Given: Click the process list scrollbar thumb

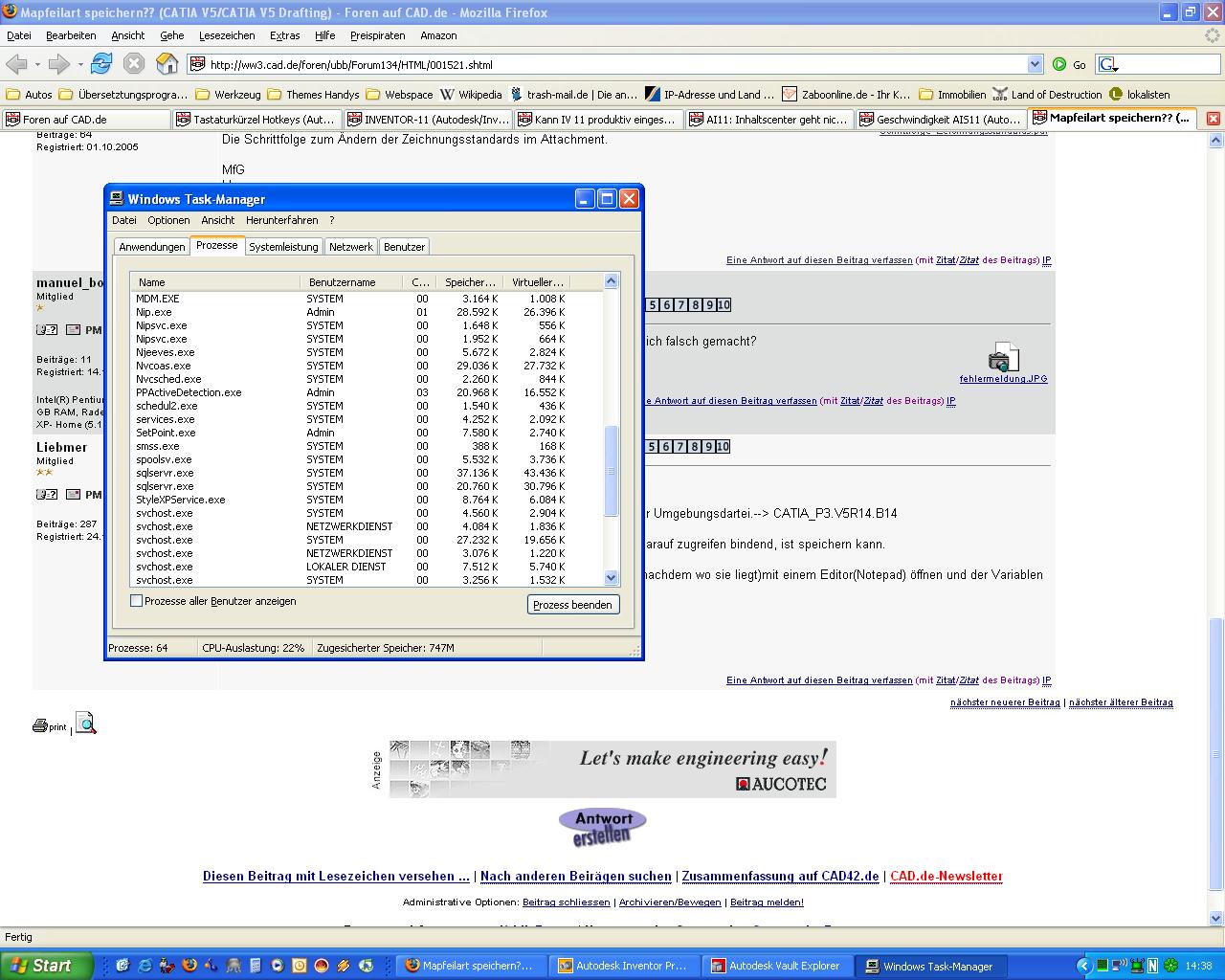Looking at the screenshot, I should click(612, 470).
